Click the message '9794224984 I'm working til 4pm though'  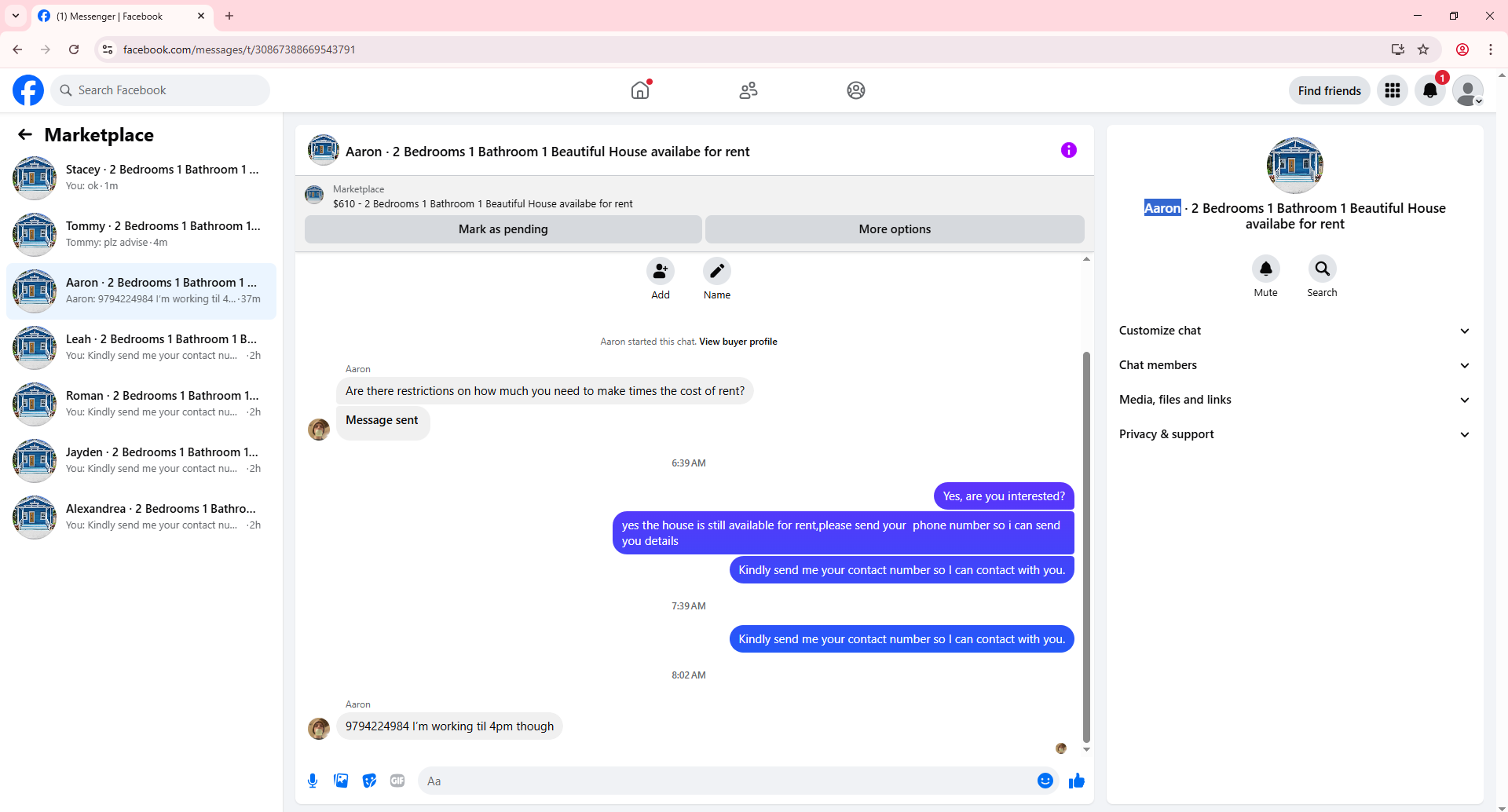[x=449, y=726]
